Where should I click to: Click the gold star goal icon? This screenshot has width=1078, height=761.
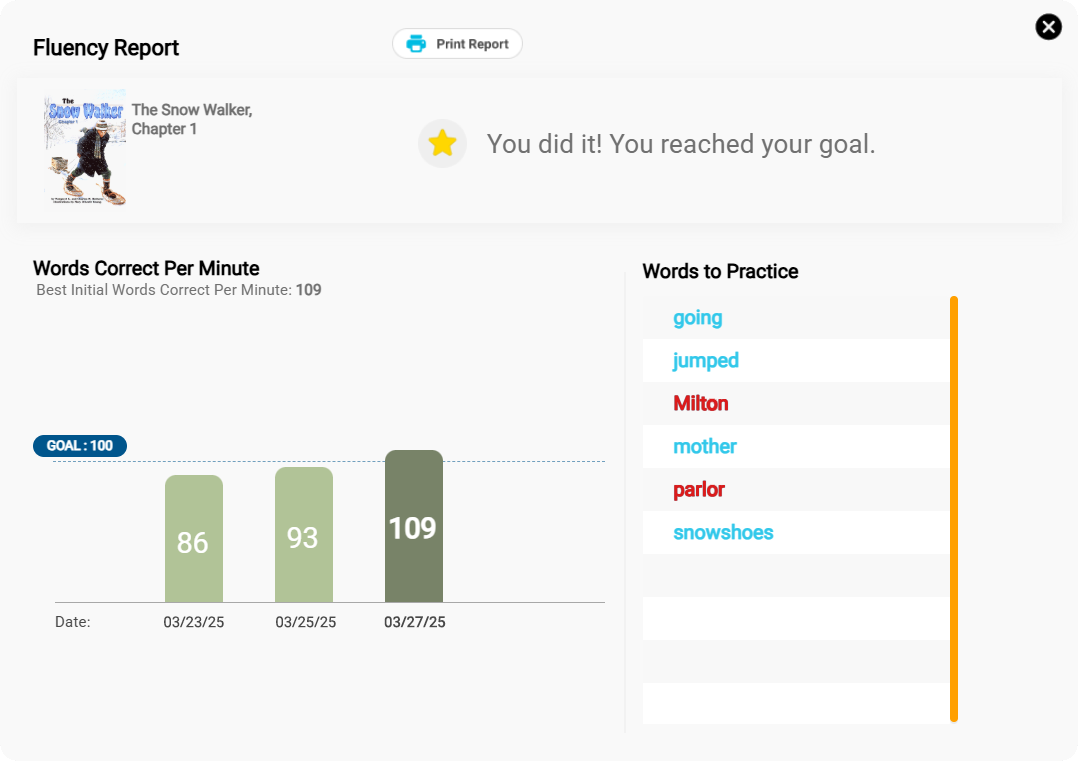click(442, 144)
